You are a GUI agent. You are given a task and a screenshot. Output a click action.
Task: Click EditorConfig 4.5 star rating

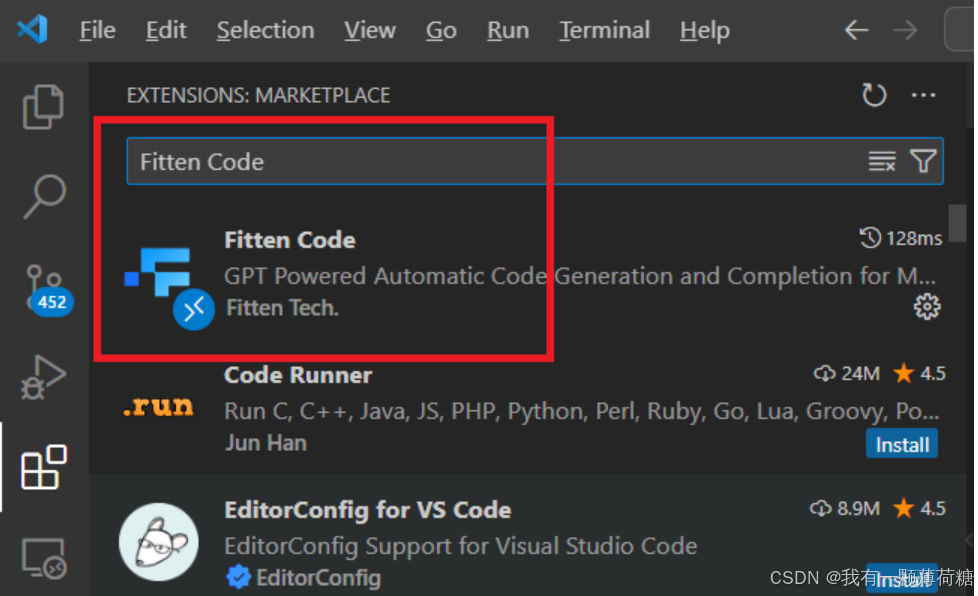click(x=919, y=509)
